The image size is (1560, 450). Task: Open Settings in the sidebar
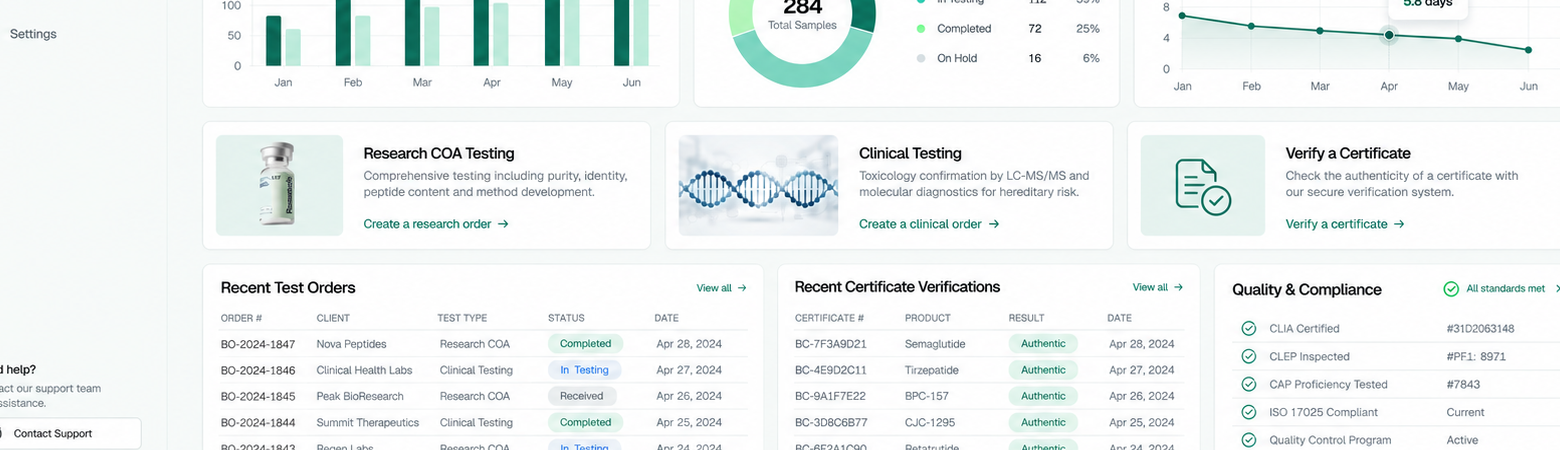[33, 34]
